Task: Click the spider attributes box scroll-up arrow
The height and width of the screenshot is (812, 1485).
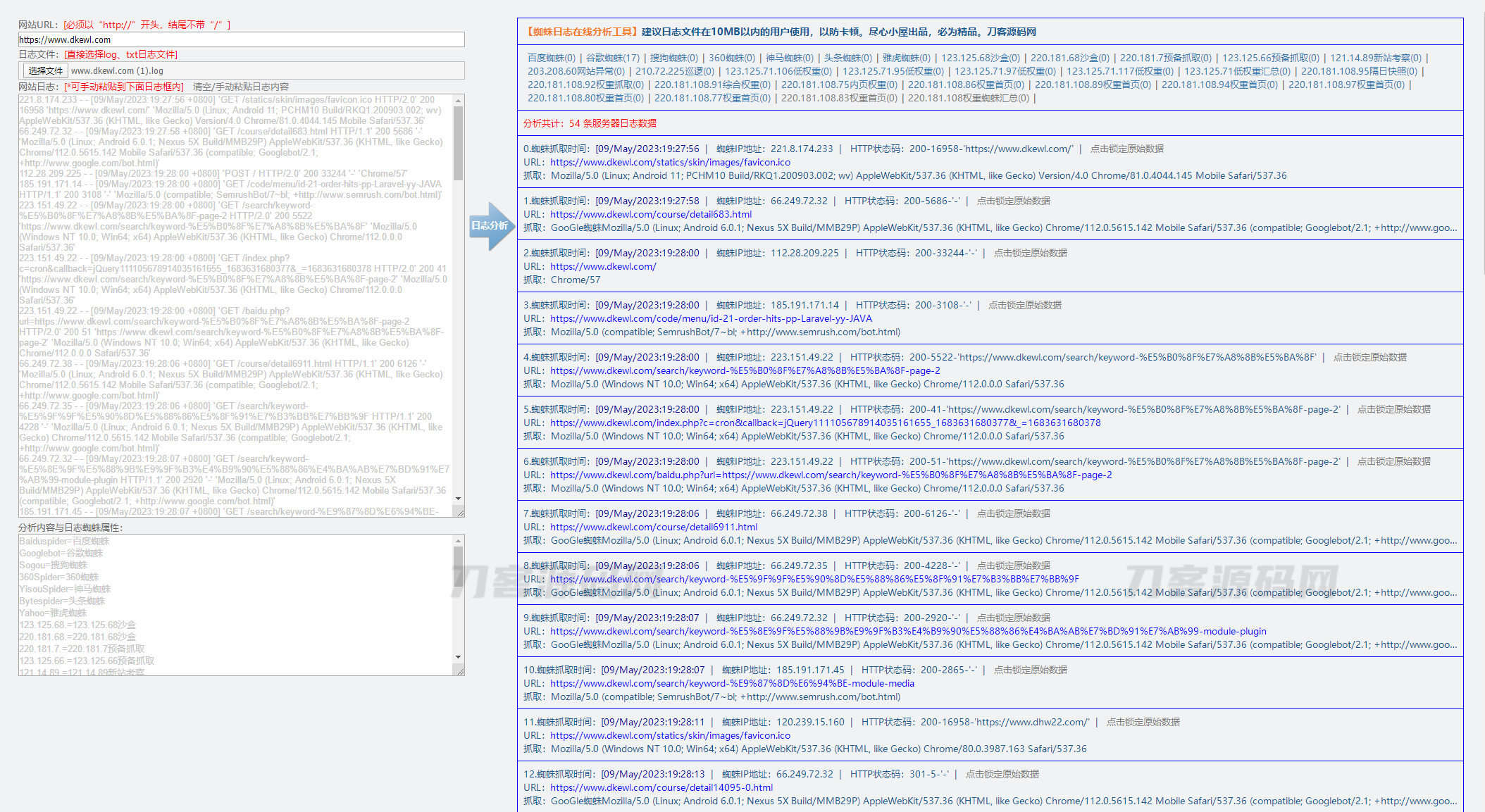Action: [459, 540]
